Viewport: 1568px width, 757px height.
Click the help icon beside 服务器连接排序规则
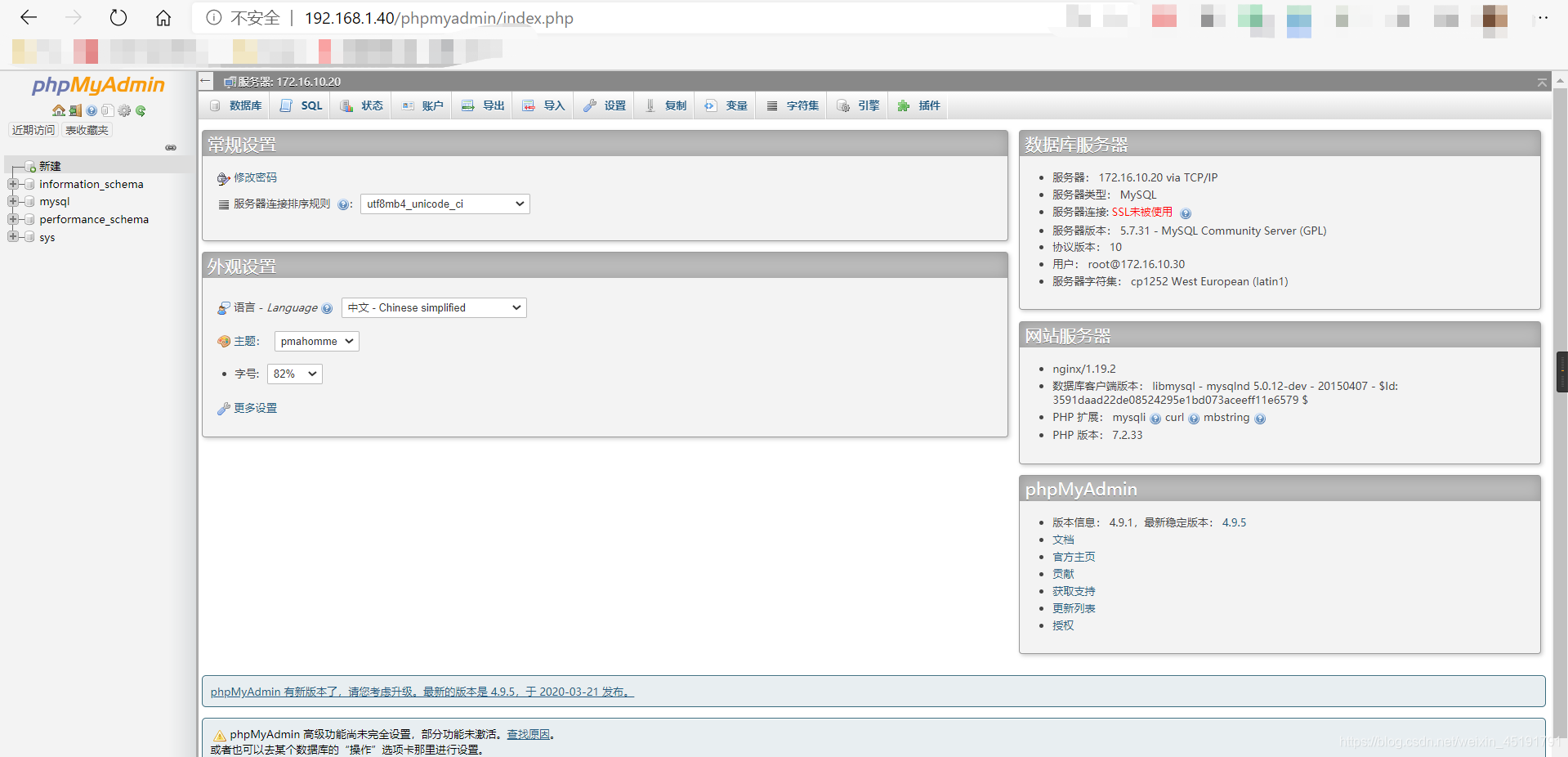[343, 205]
